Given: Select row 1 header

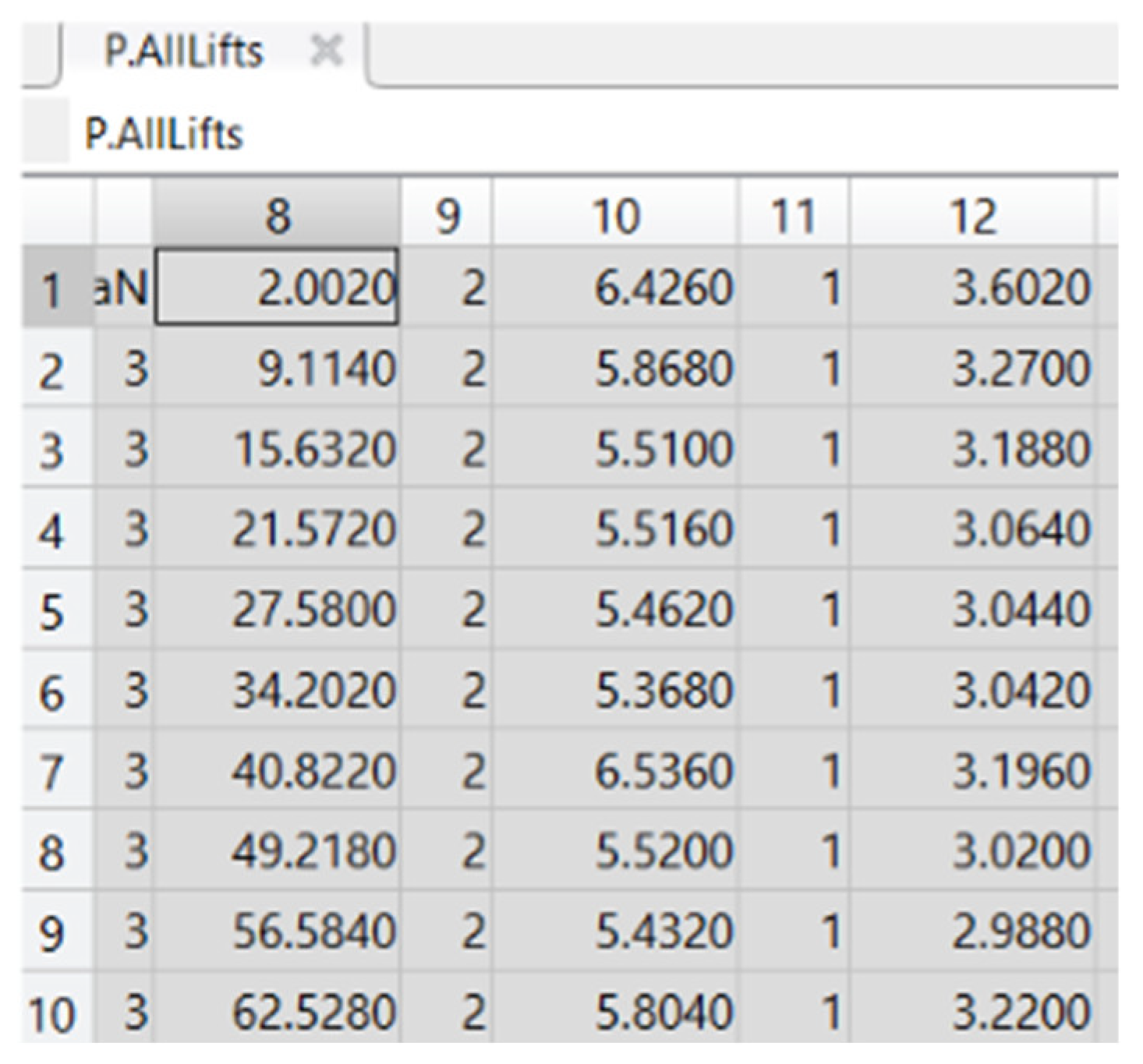Looking at the screenshot, I should (x=51, y=289).
